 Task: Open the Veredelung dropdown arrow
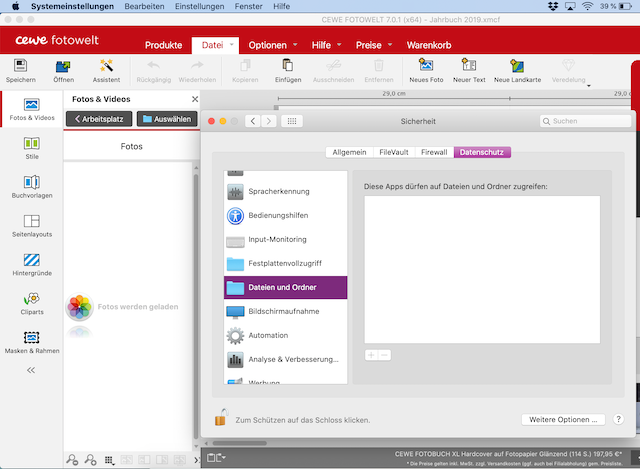pos(589,86)
